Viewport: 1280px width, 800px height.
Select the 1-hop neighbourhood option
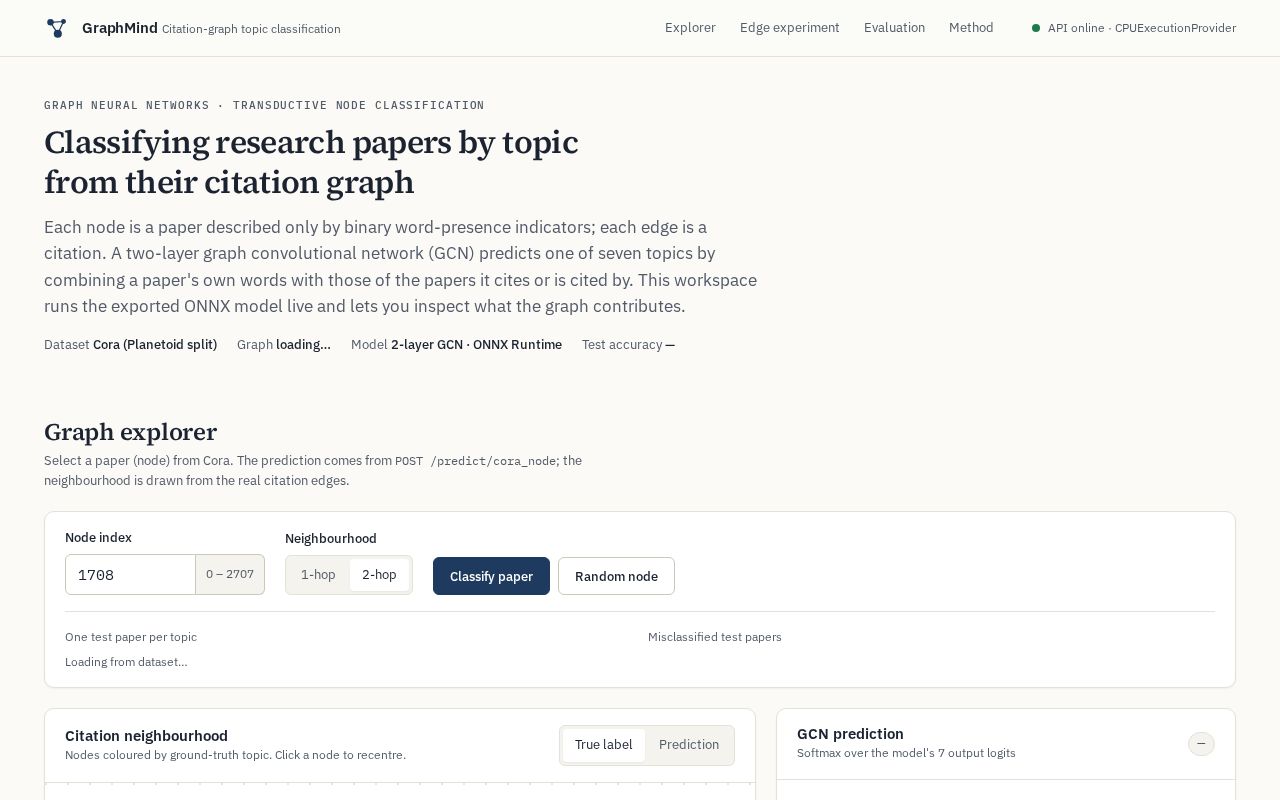tap(318, 575)
